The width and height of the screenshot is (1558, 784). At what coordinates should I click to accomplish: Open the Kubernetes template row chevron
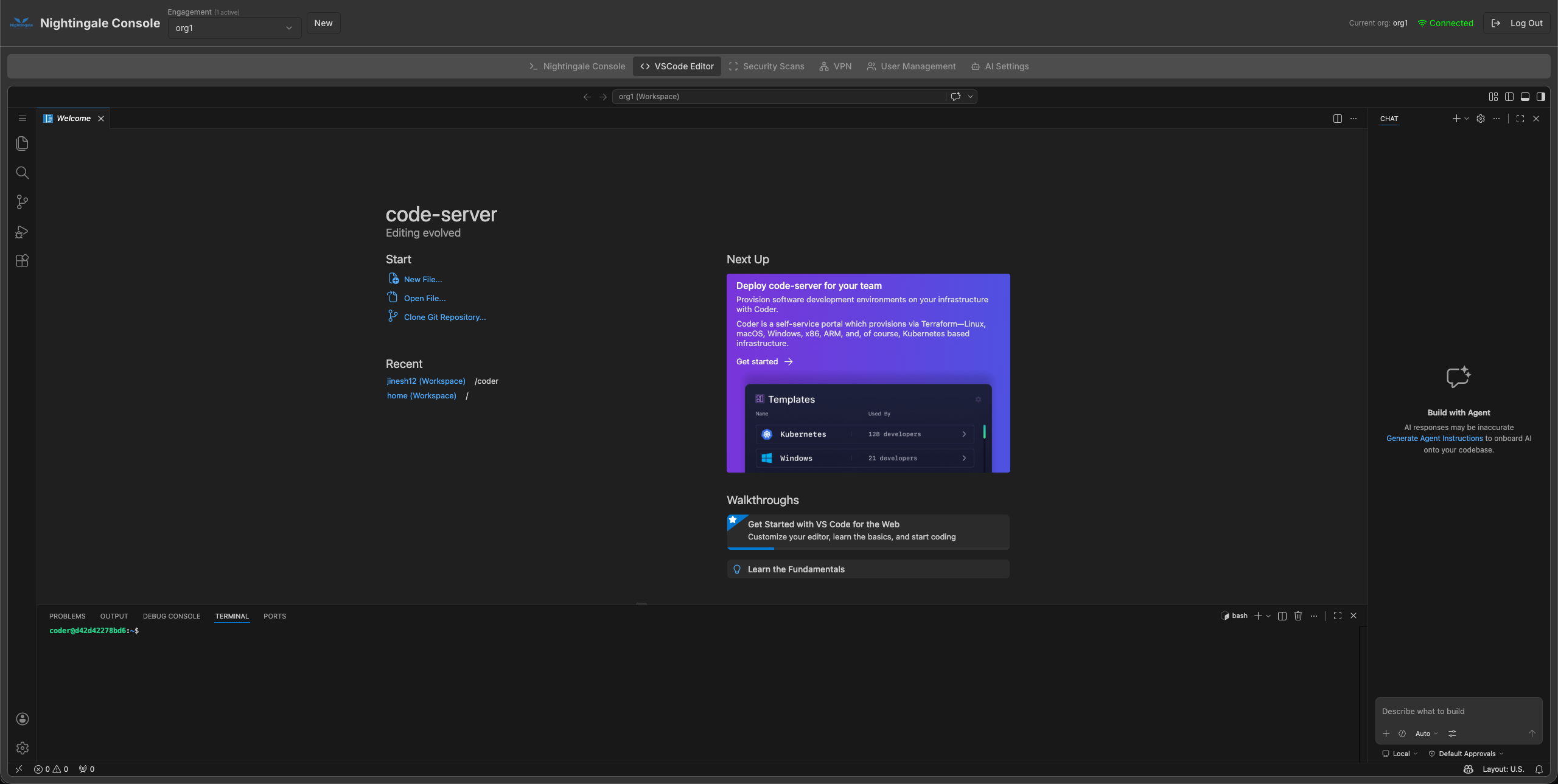(964, 434)
